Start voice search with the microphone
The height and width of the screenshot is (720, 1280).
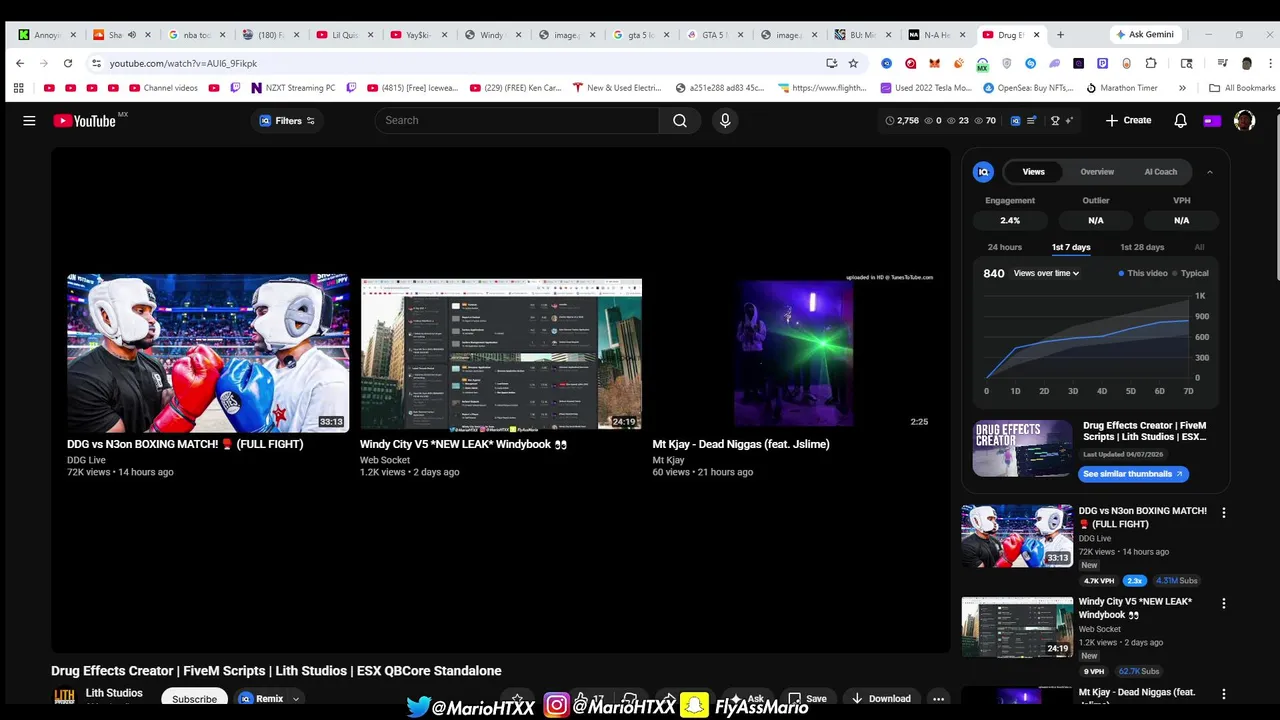[x=725, y=120]
